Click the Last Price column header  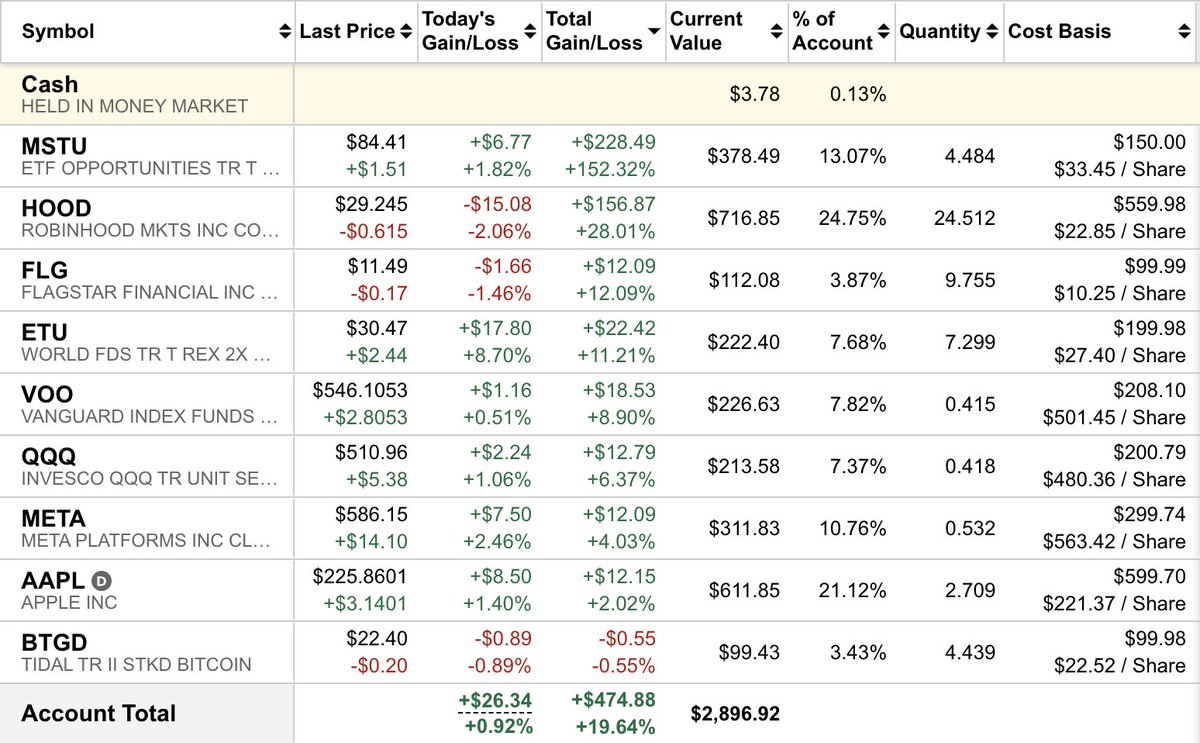click(x=347, y=32)
